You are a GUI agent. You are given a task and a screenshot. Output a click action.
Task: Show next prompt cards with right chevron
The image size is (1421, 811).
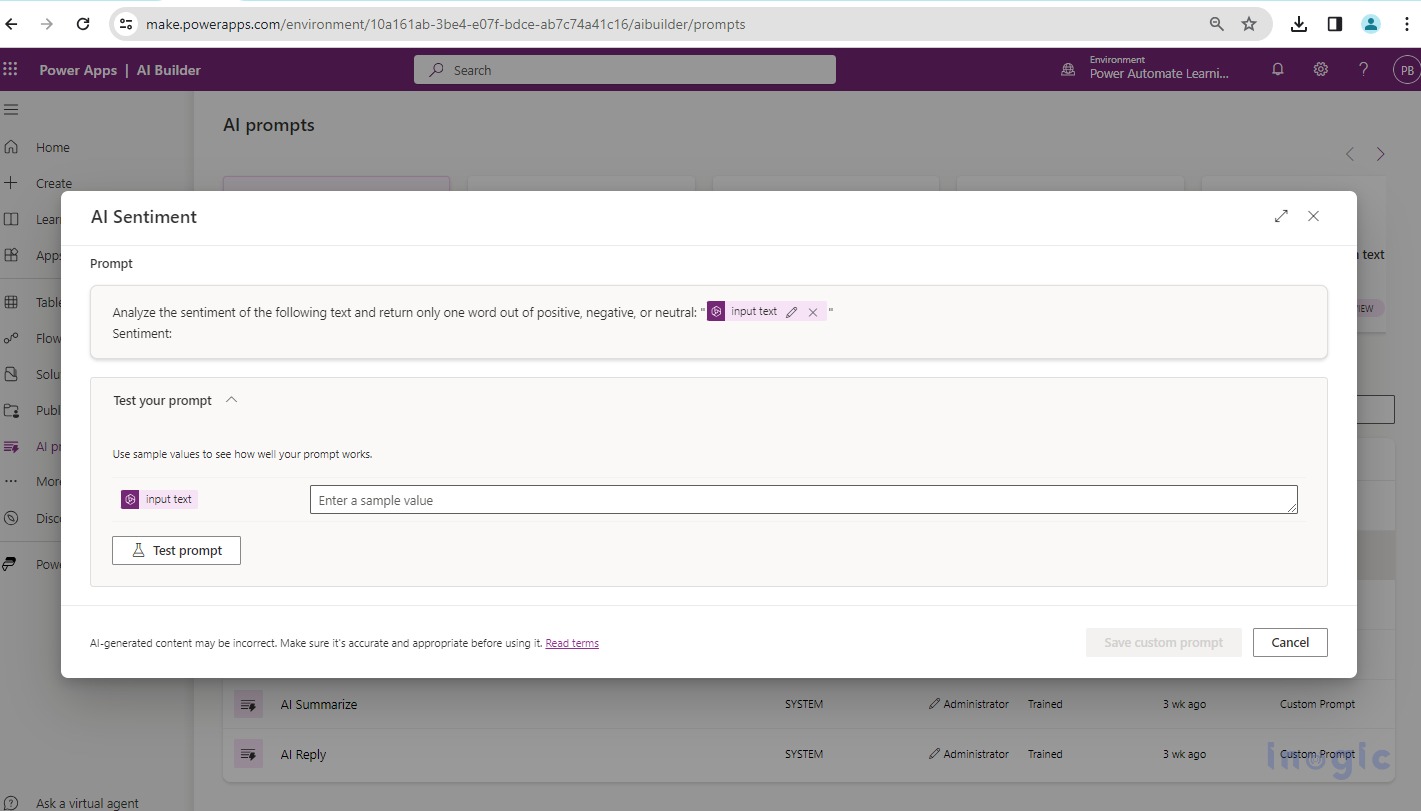click(x=1381, y=154)
